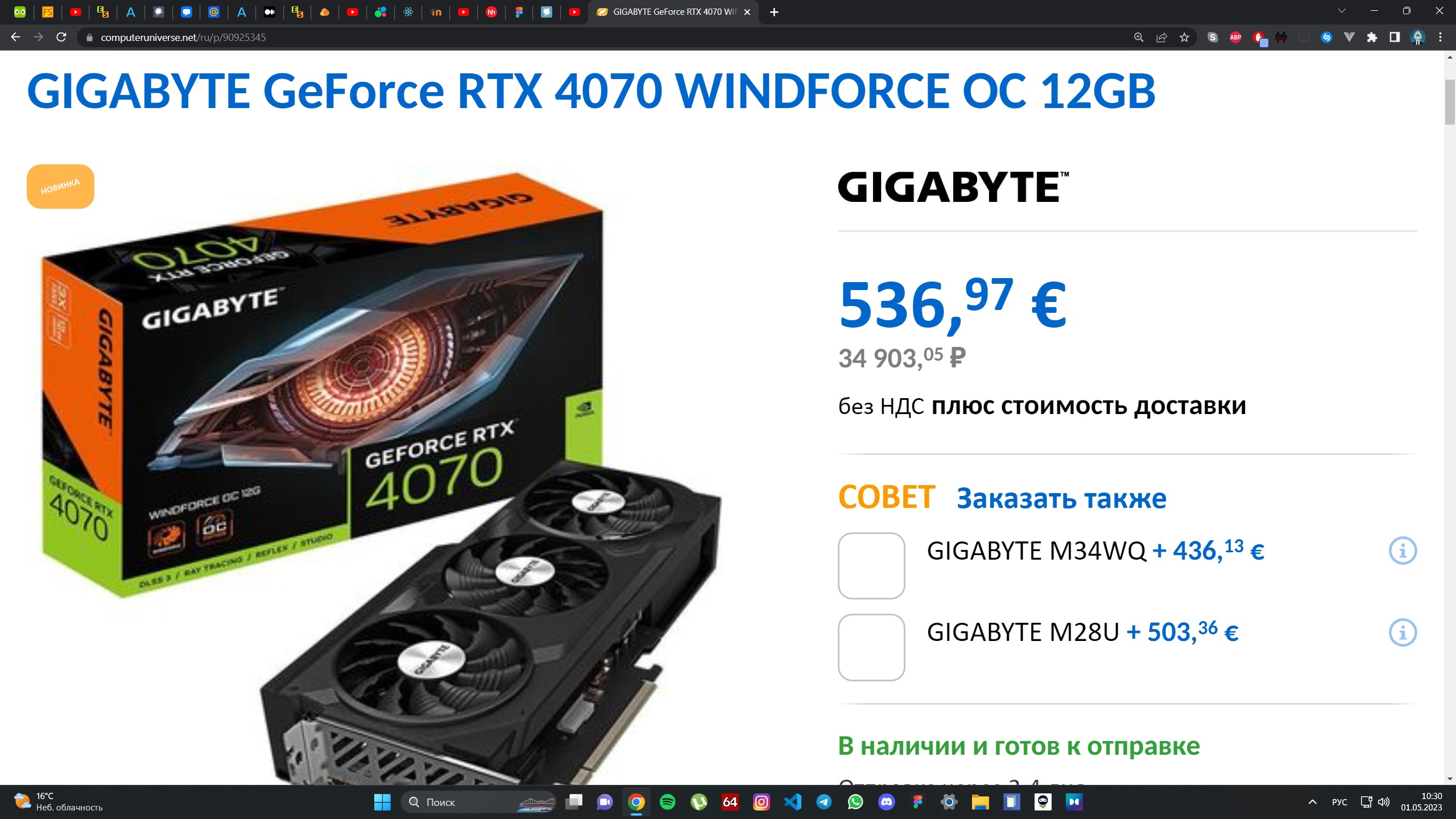Reload the page with the refresh icon
The image size is (1456, 819).
coord(61,37)
